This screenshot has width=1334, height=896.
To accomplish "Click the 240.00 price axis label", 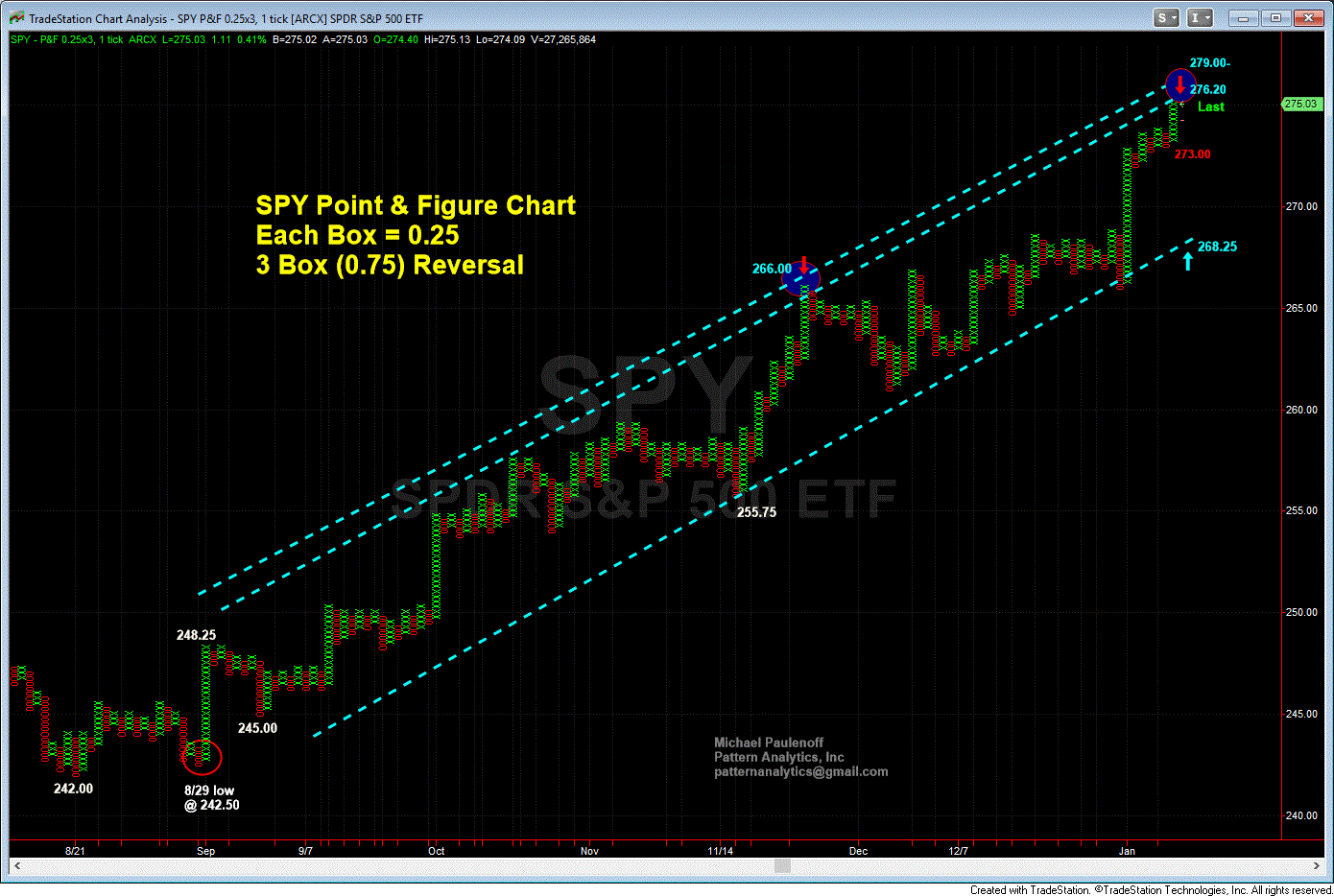I will click(1302, 815).
